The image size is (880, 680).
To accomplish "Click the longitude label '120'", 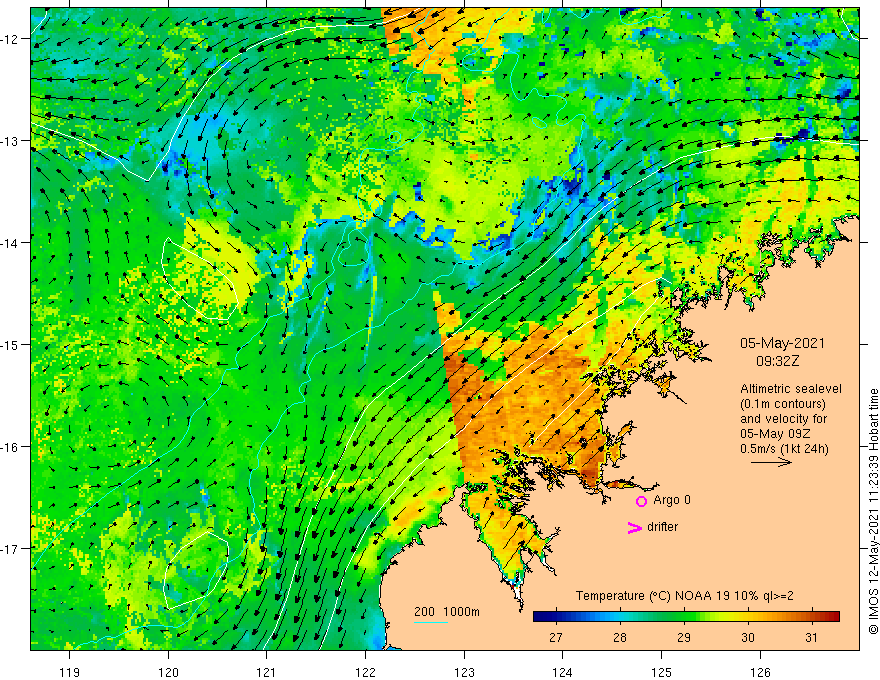I will 168,672.
